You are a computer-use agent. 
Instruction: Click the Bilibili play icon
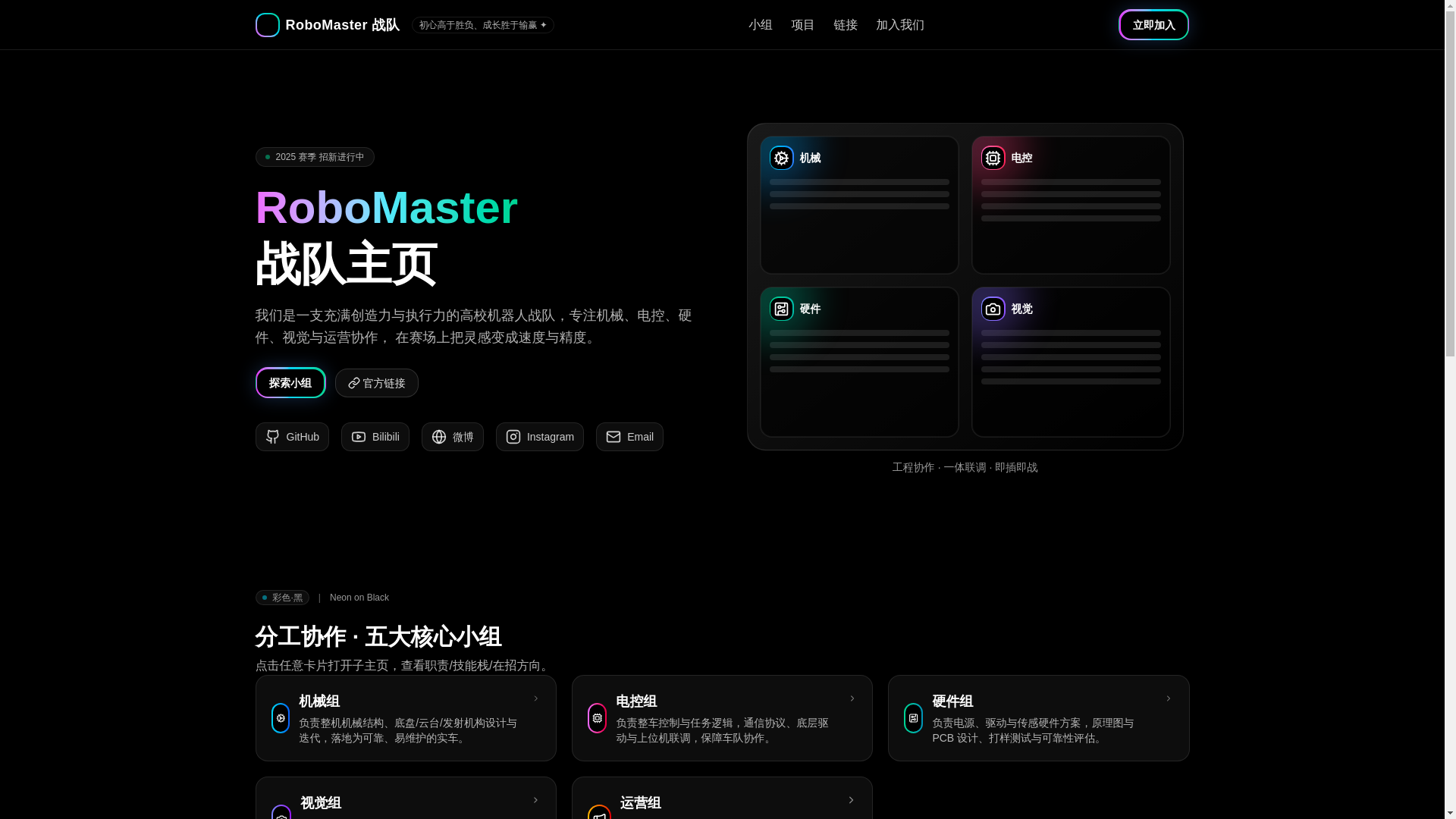click(x=359, y=437)
